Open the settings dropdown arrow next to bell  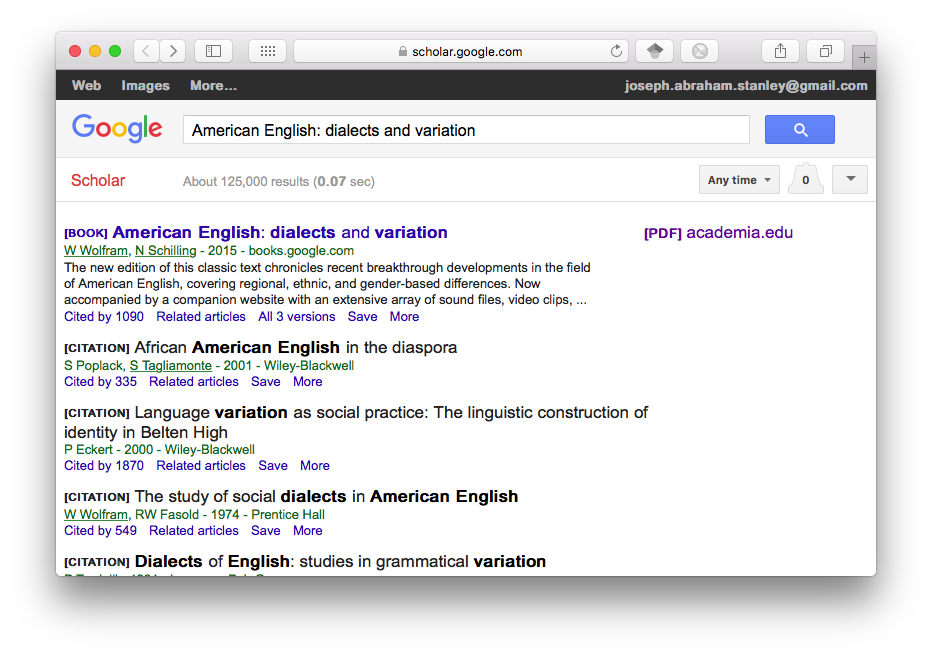tap(850, 179)
